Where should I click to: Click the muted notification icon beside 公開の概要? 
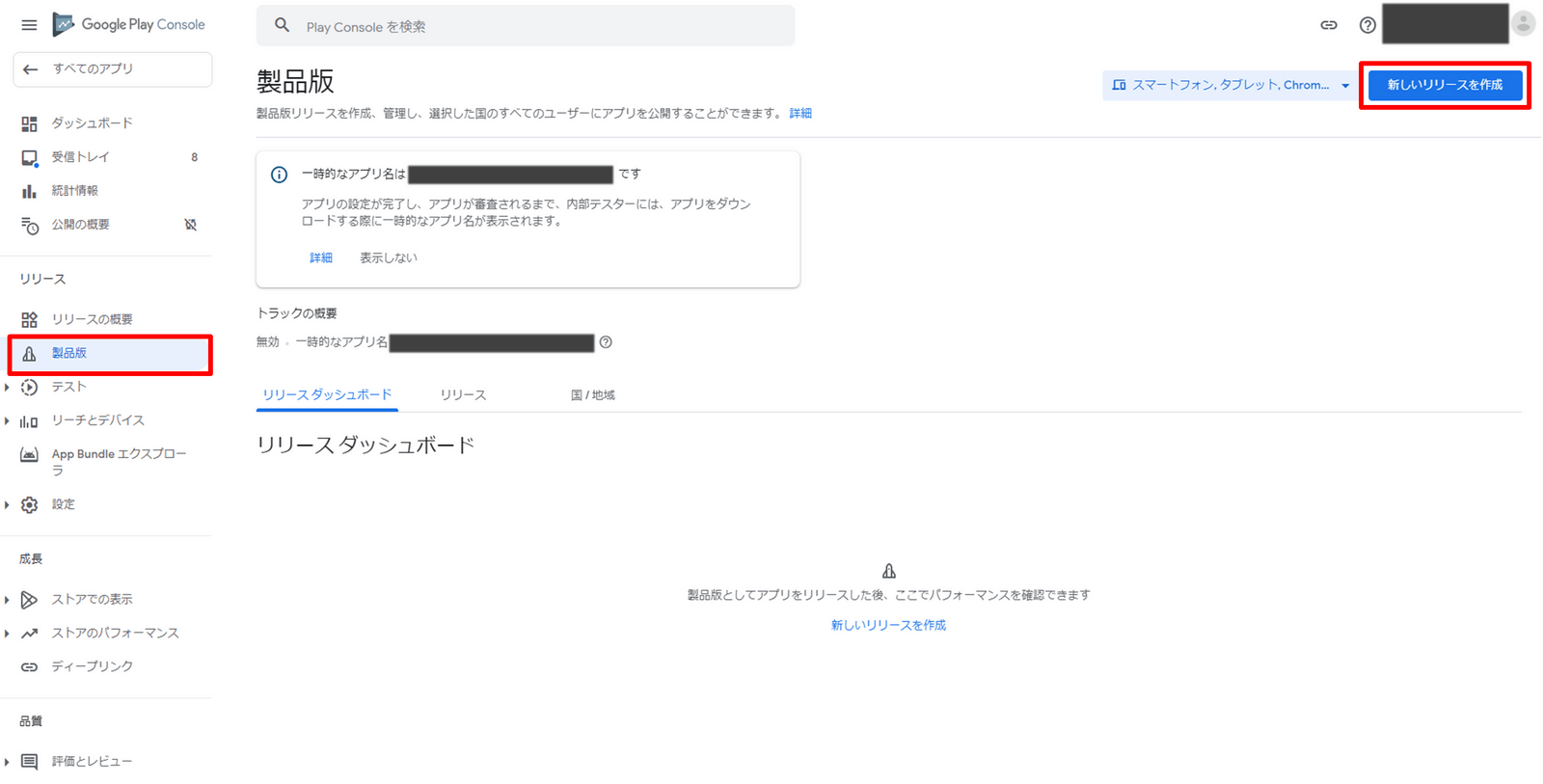[191, 225]
